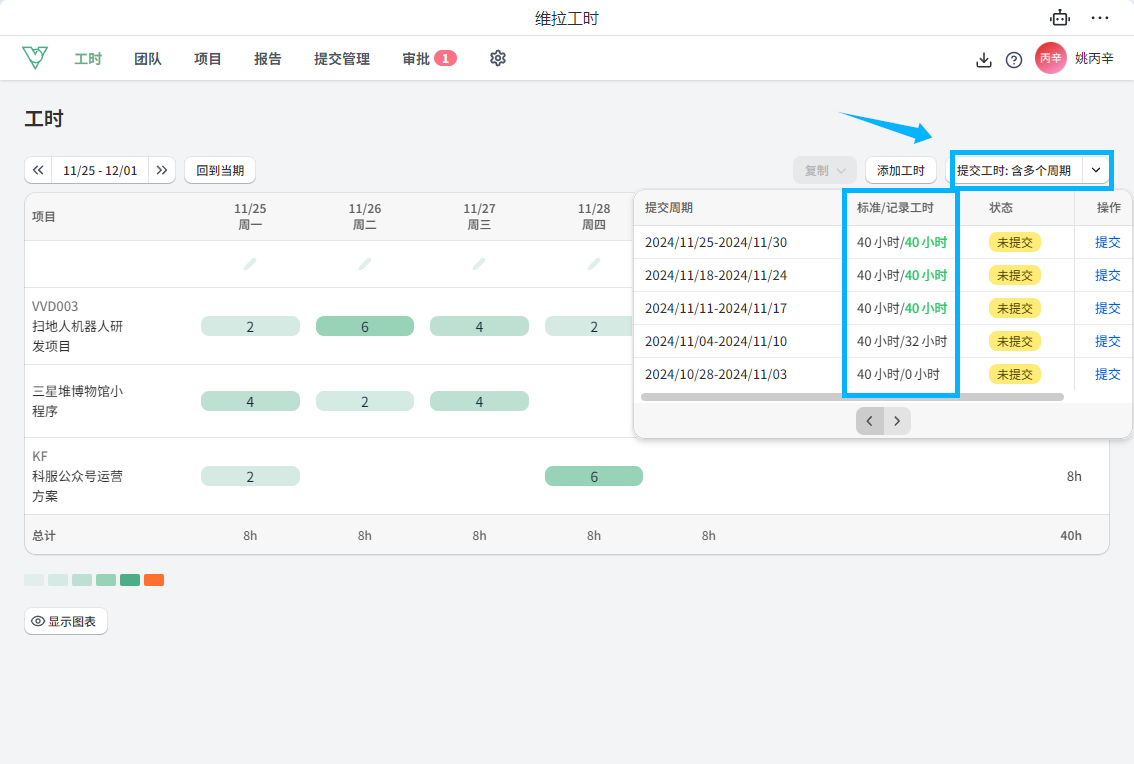Click the 添加工时 button
This screenshot has height=764, width=1134.
901,170
